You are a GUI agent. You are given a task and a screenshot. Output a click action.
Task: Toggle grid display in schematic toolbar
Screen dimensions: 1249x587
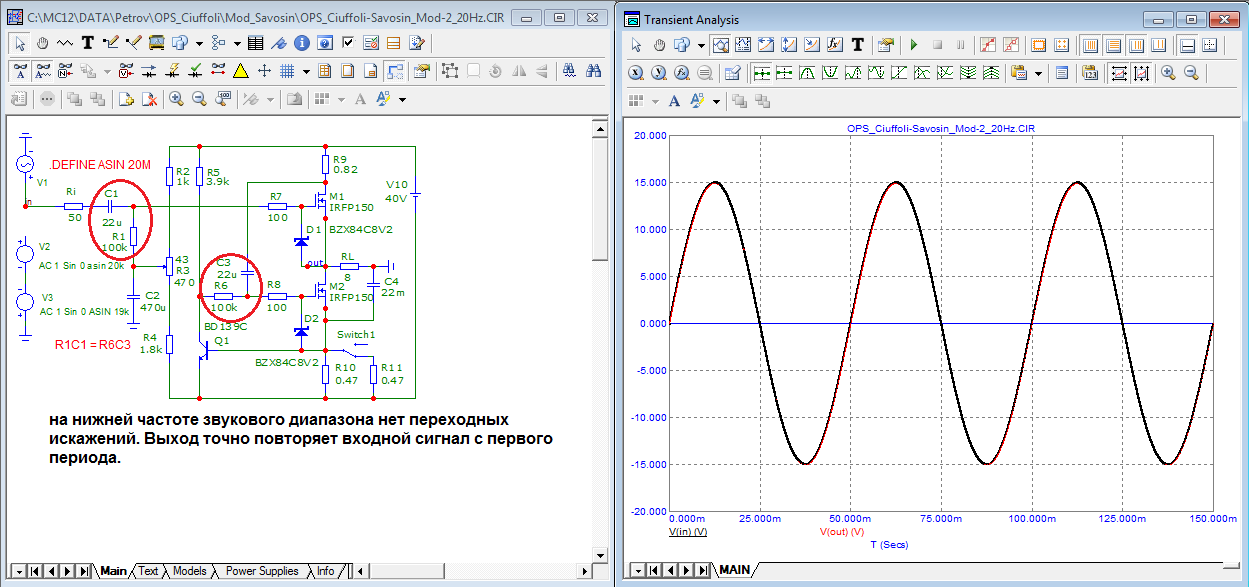[287, 71]
